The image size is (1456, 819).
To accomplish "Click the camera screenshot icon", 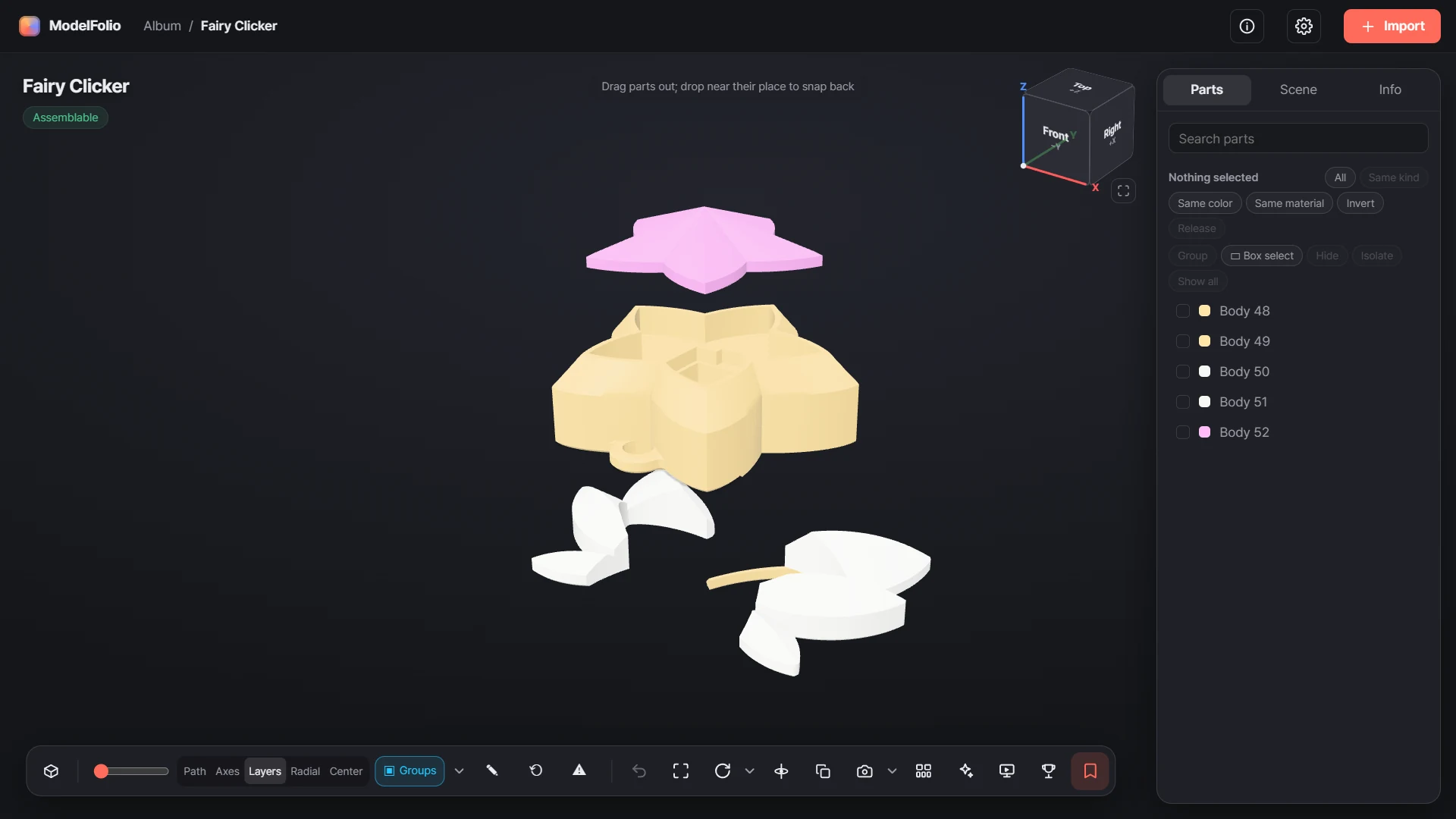I will 864,771.
